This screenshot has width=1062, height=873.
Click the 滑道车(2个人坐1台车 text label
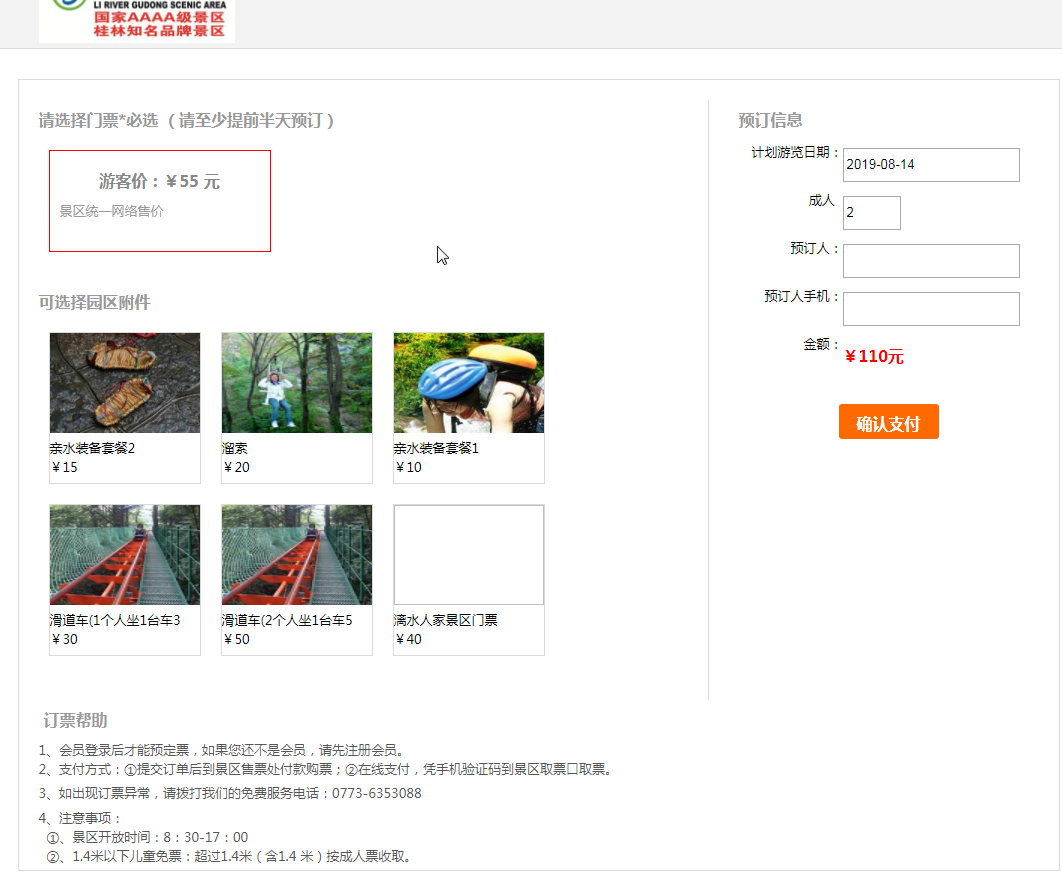click(x=287, y=620)
